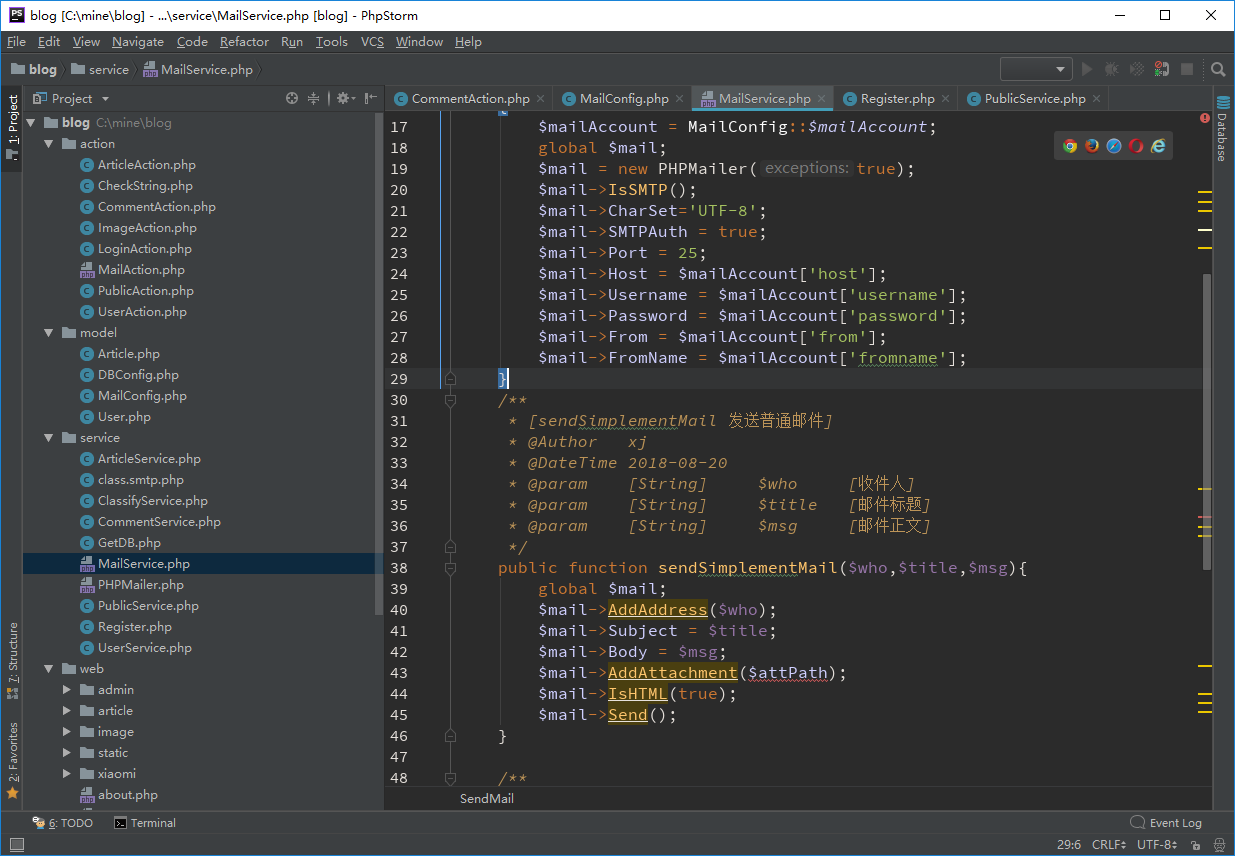Open the TODO tool window
This screenshot has width=1235, height=856.
[63, 823]
